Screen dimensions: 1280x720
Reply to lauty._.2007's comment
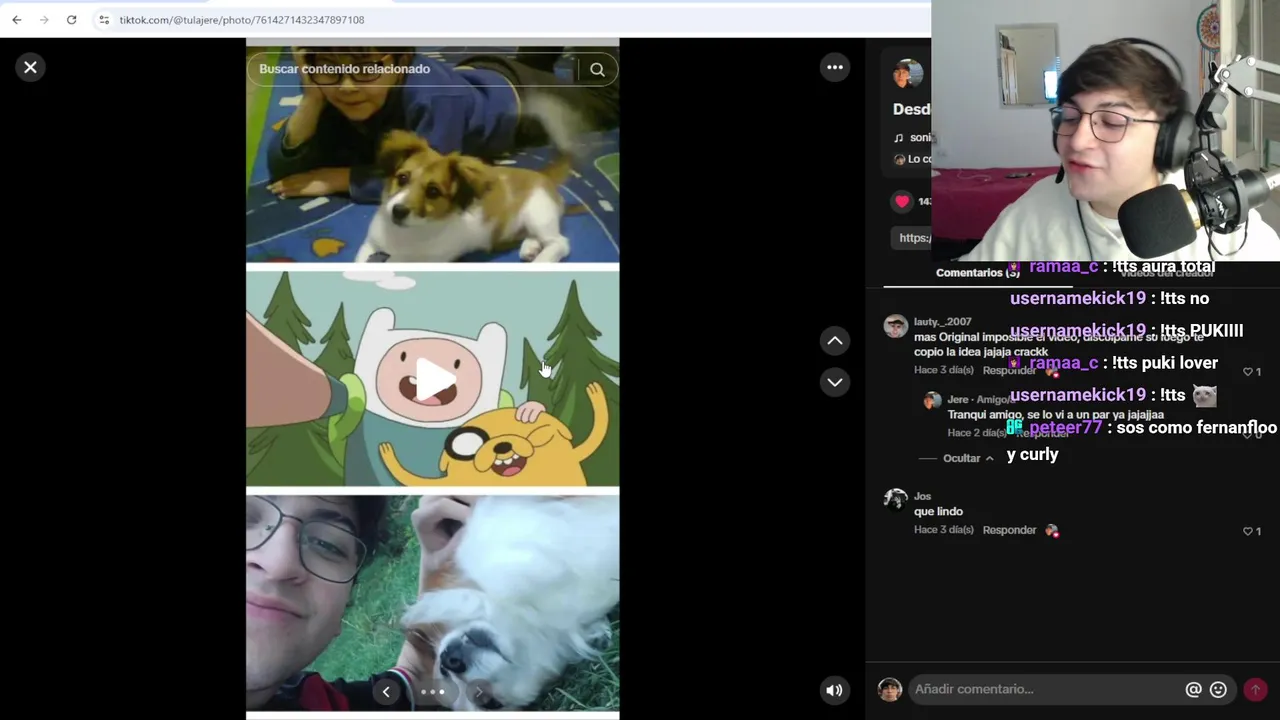[x=1009, y=370]
